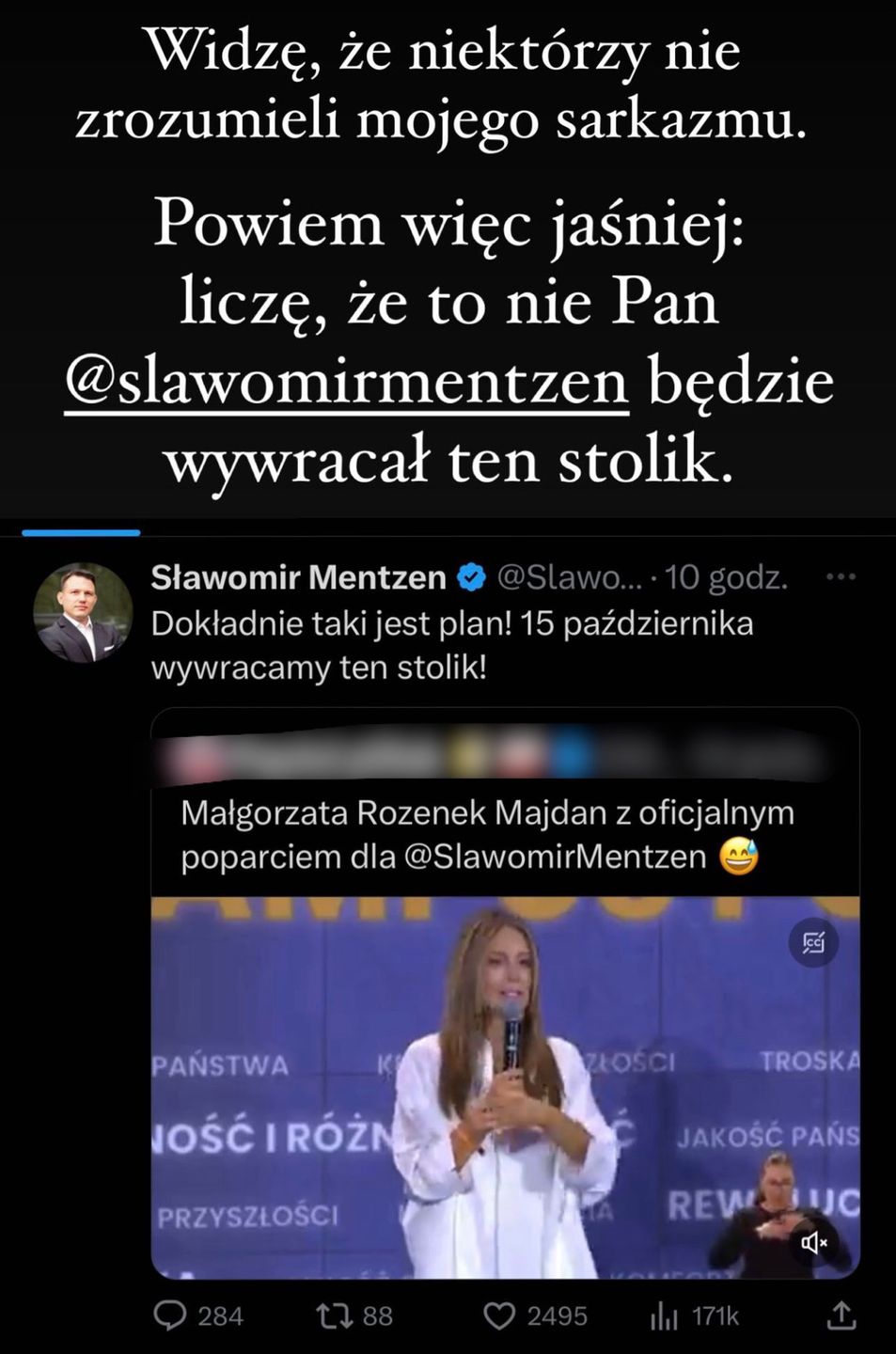Click the @slawomirmentzen mention in the story
Viewport: 896px width, 1354px height.
click(x=346, y=383)
